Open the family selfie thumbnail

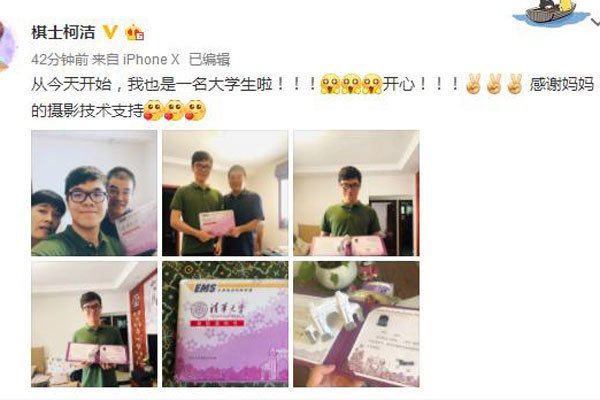(x=94, y=193)
